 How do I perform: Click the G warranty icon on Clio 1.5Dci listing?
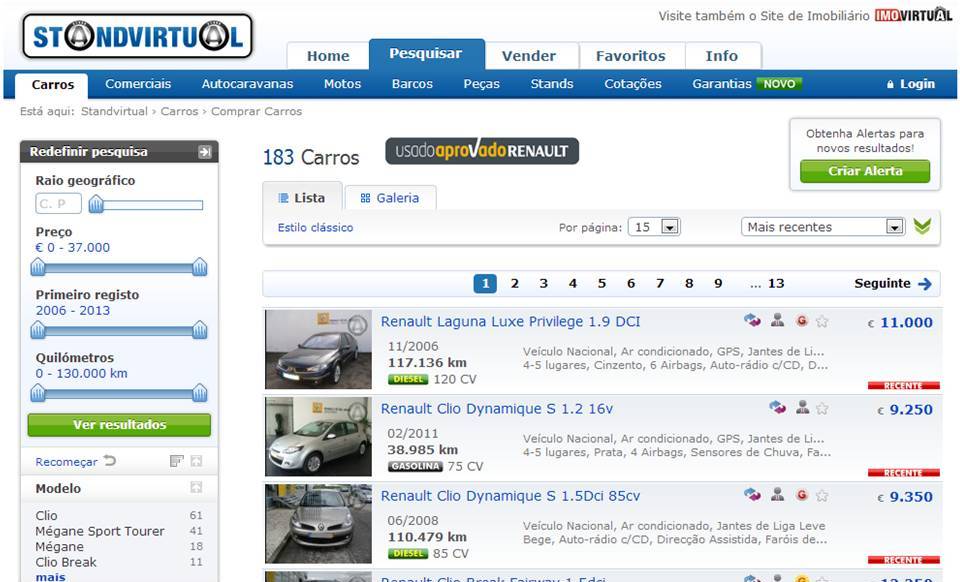(801, 495)
